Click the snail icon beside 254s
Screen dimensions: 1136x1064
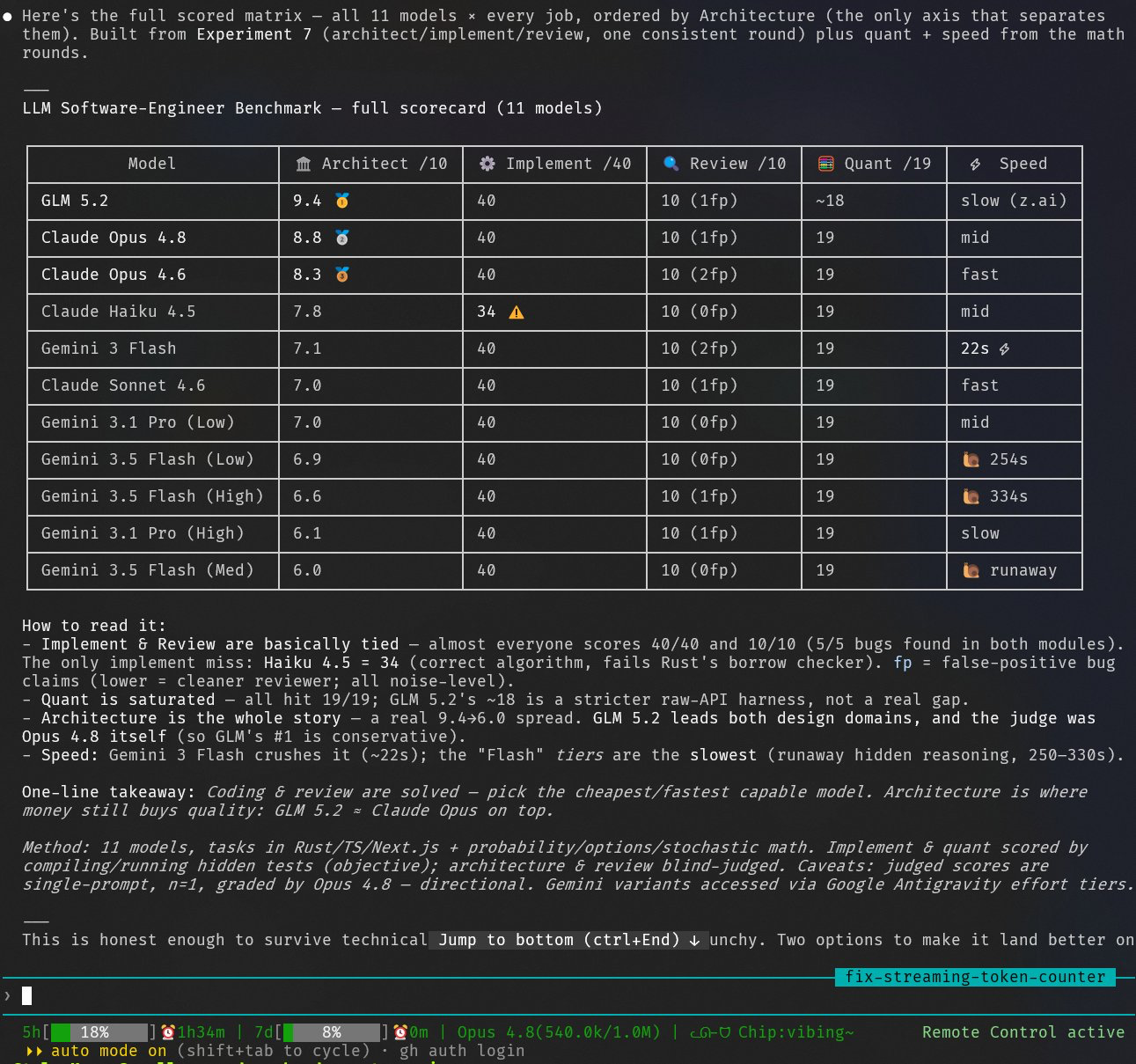pyautogui.click(x=971, y=459)
